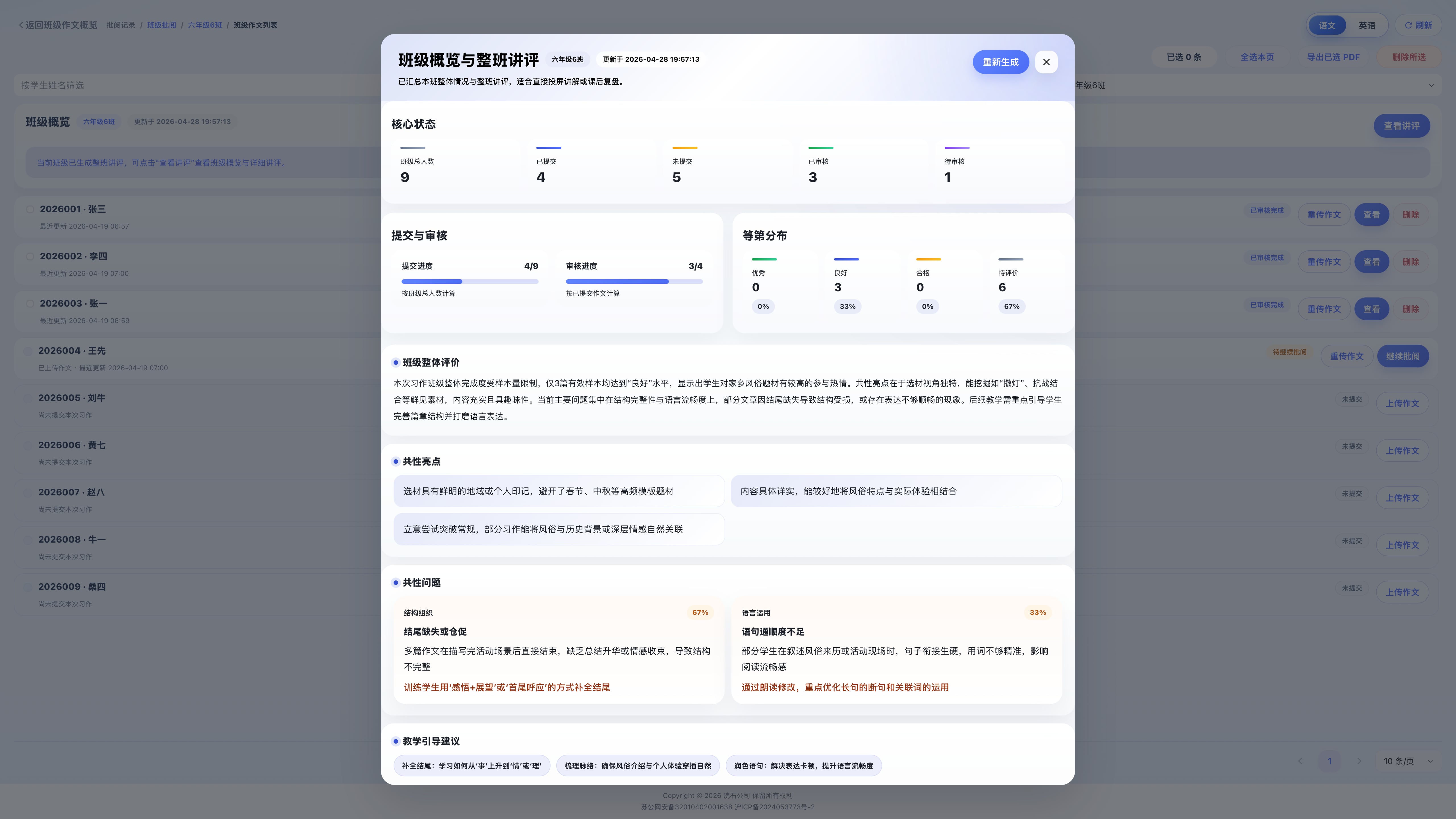This screenshot has height=819, width=1456.
Task: Open the 10 条/页 page size dropdown
Action: (x=1407, y=761)
